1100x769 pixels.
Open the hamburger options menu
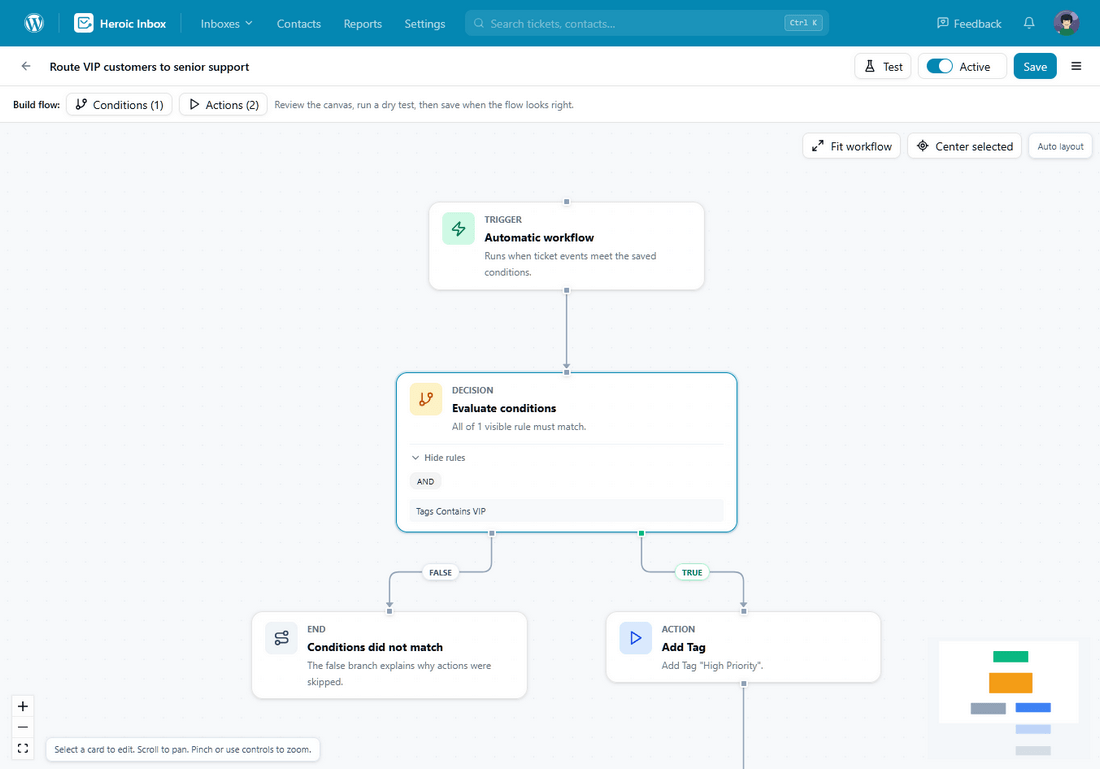pyautogui.click(x=1076, y=67)
